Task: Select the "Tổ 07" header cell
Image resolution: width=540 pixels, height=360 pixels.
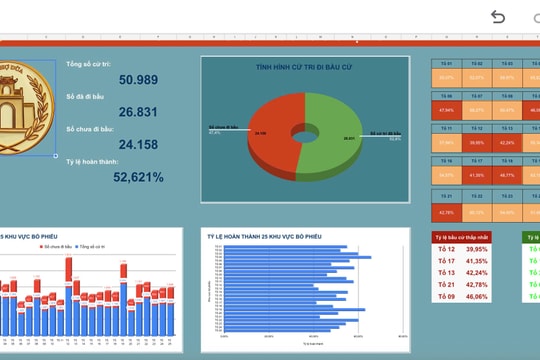Action: point(477,96)
